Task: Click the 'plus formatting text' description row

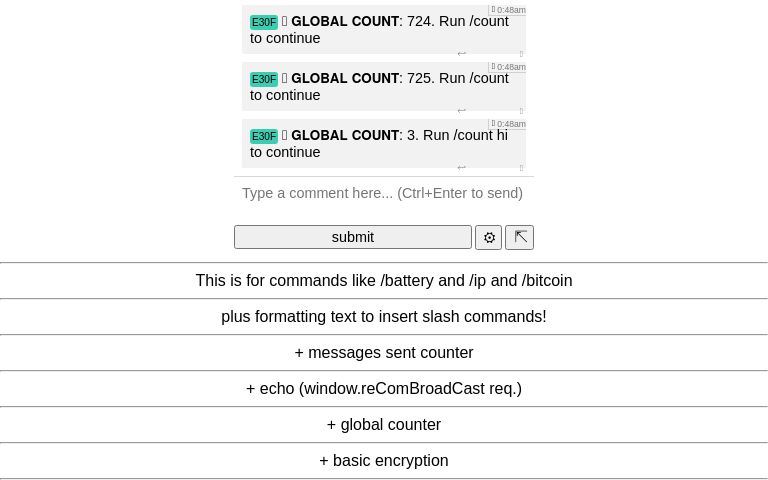Action: pos(384,317)
